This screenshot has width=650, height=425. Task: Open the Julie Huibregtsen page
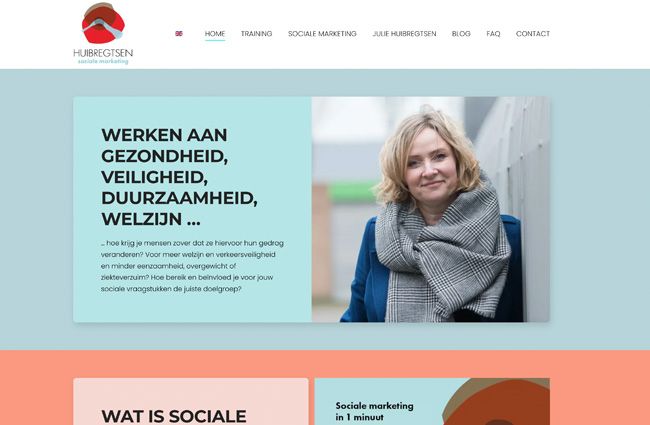point(404,34)
